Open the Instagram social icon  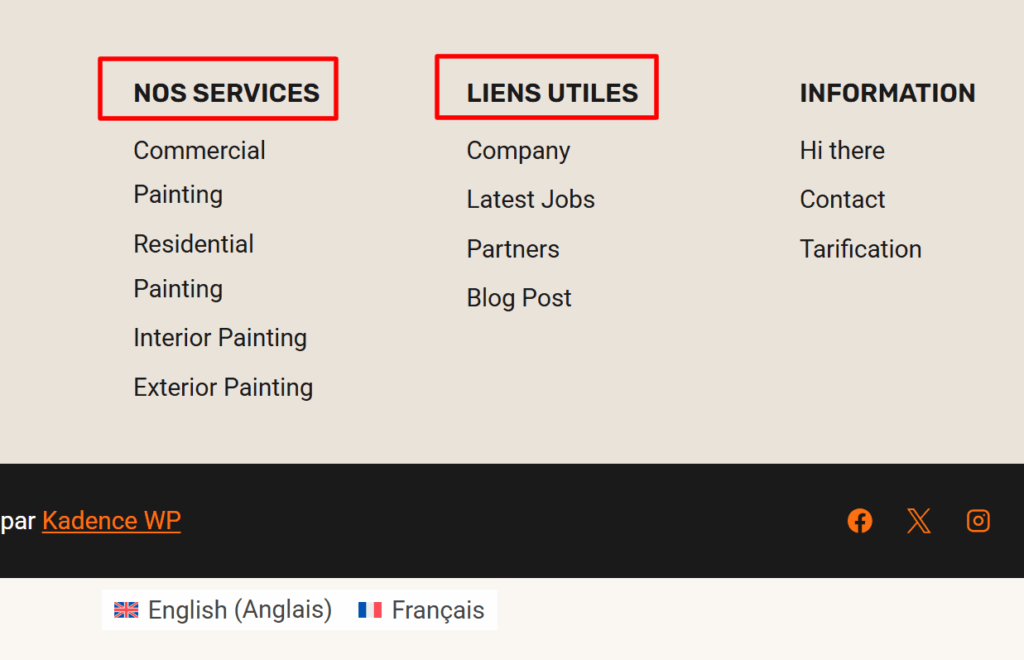(978, 520)
